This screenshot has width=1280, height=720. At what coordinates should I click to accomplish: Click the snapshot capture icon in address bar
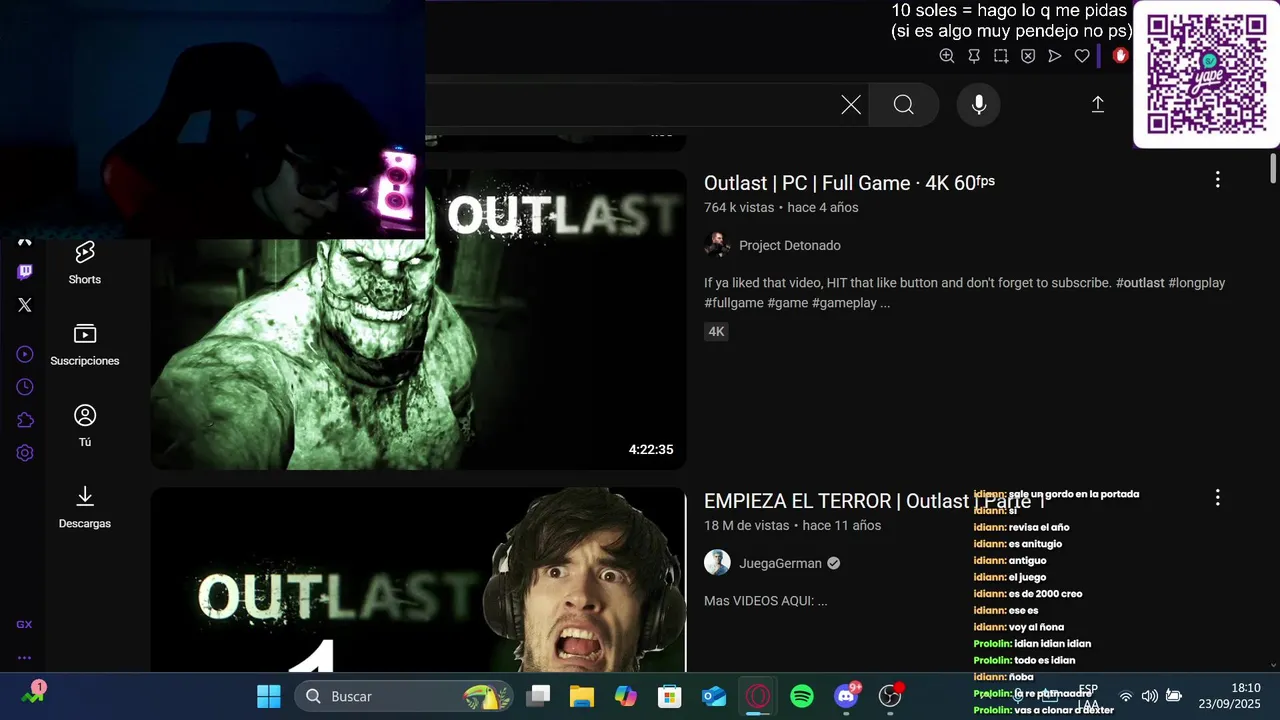1001,56
